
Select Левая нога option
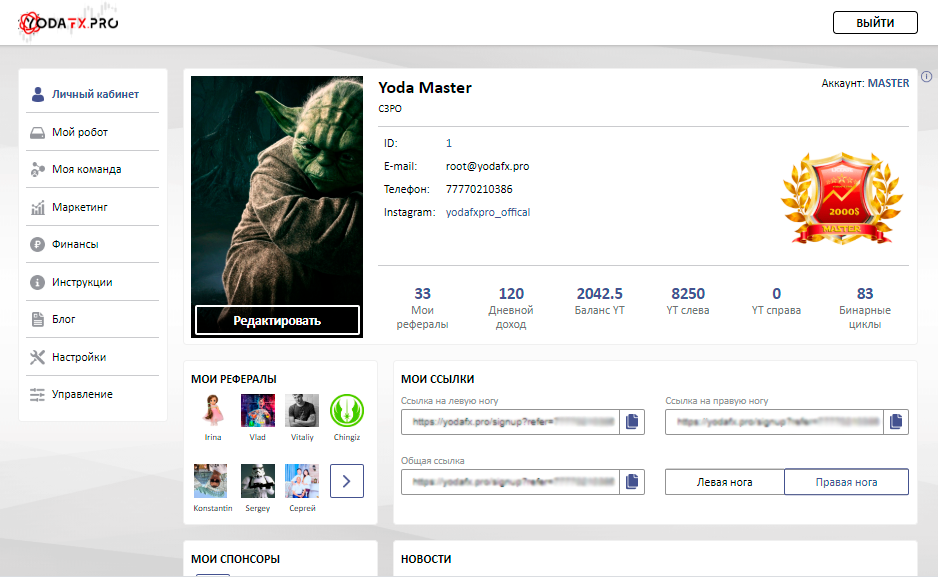pos(724,482)
